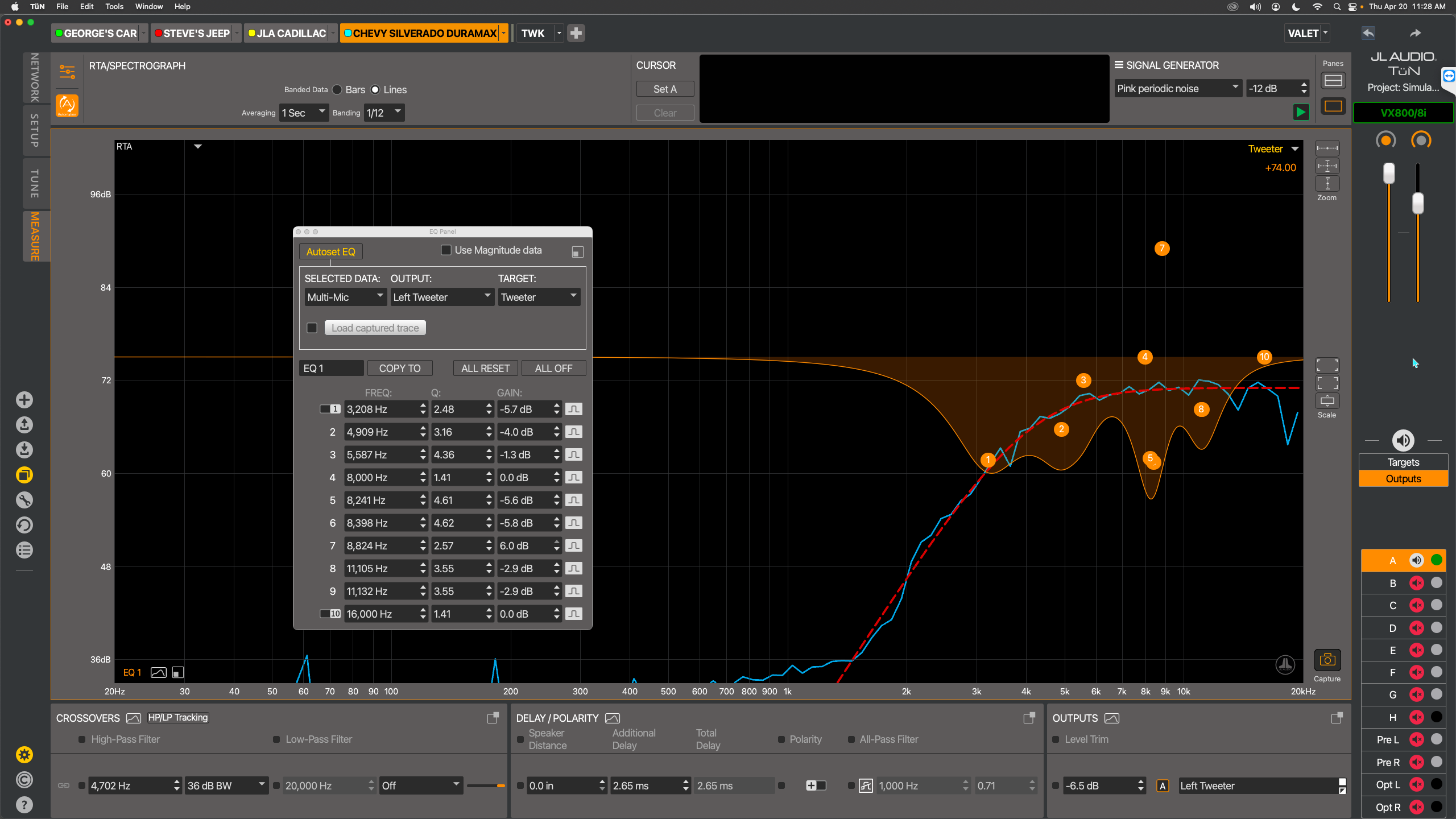Open the NETWORK side tab
The width and height of the screenshot is (1456, 819).
[35, 78]
